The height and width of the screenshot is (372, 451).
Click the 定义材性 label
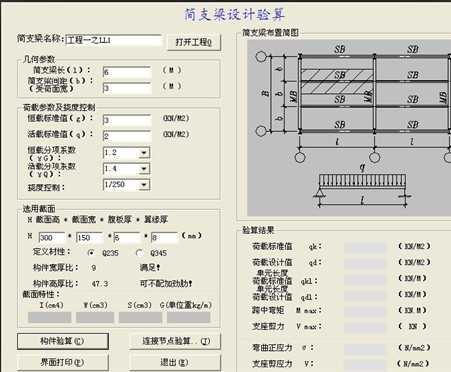tap(51, 251)
